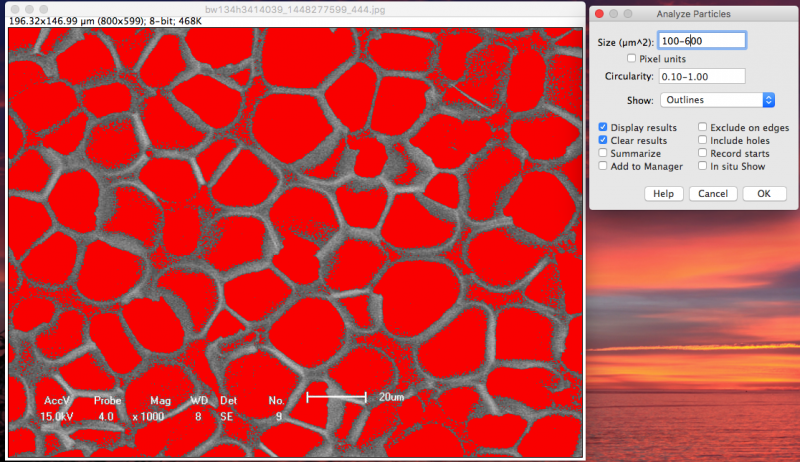
Task: Cancel the Analyze Particles dialog
Action: [713, 194]
